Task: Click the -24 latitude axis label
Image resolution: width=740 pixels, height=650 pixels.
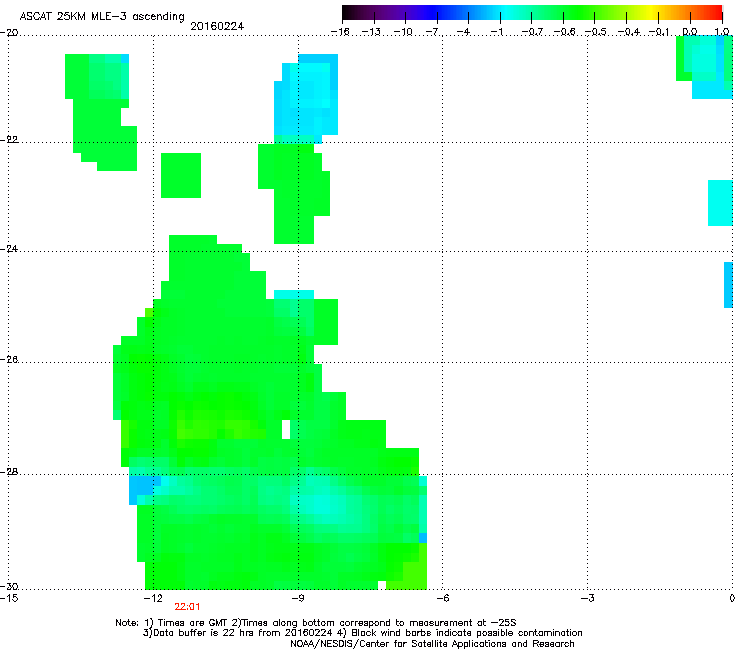Action: [x=9, y=249]
